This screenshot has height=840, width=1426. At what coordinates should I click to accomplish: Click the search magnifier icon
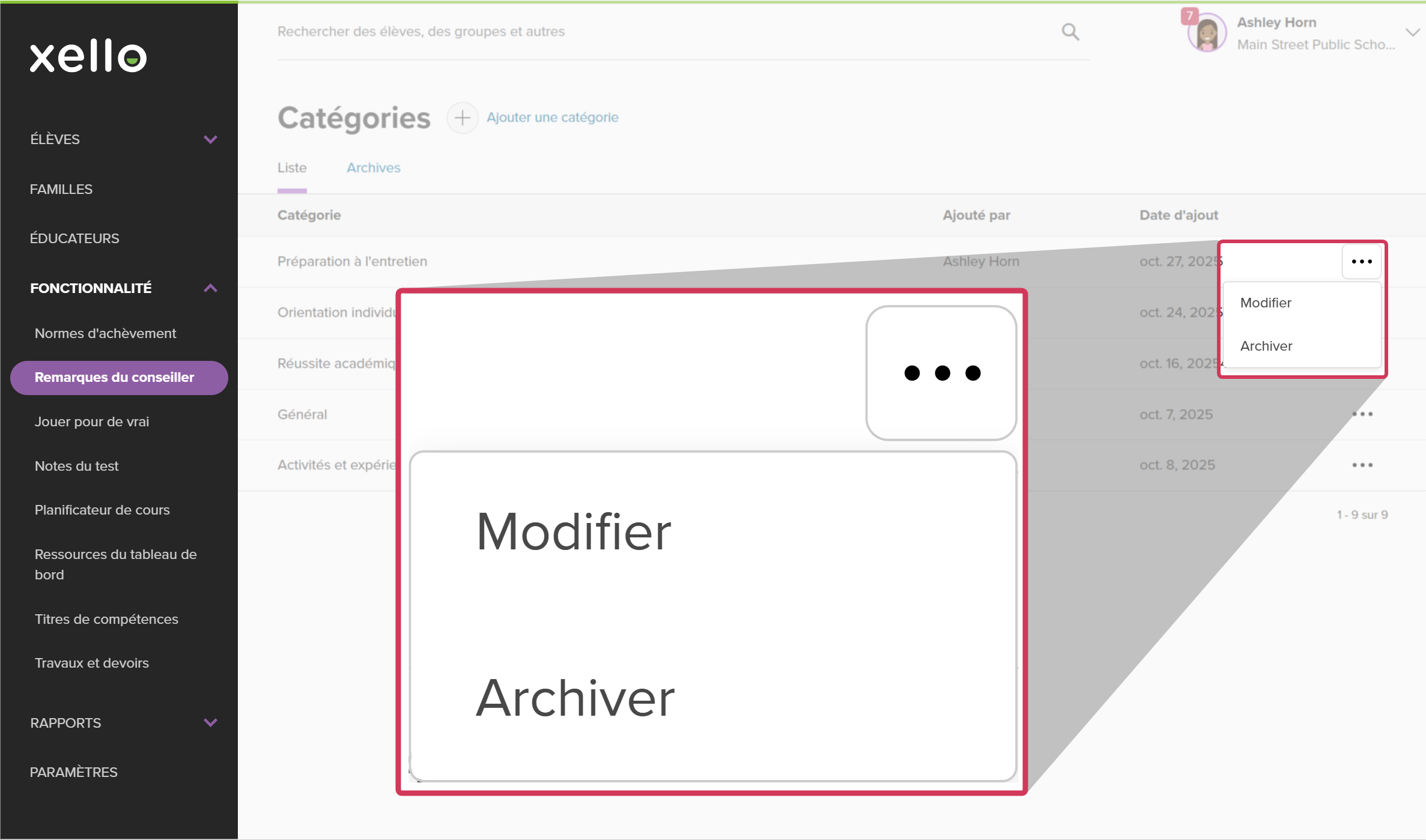[x=1070, y=32]
